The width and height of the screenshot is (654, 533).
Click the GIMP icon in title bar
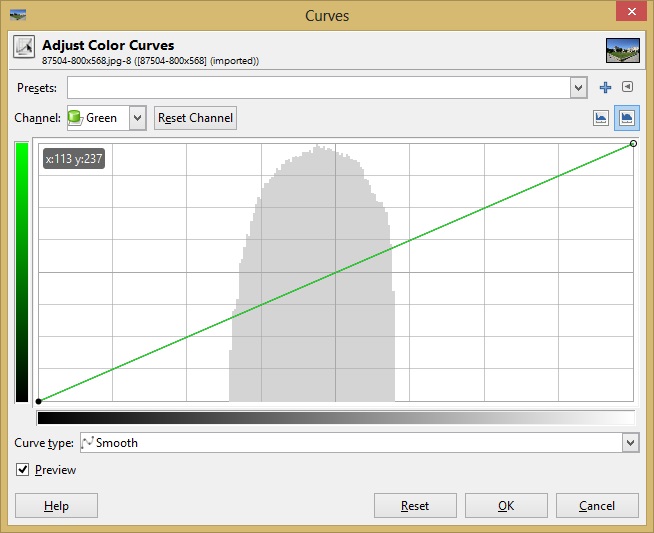[17, 15]
